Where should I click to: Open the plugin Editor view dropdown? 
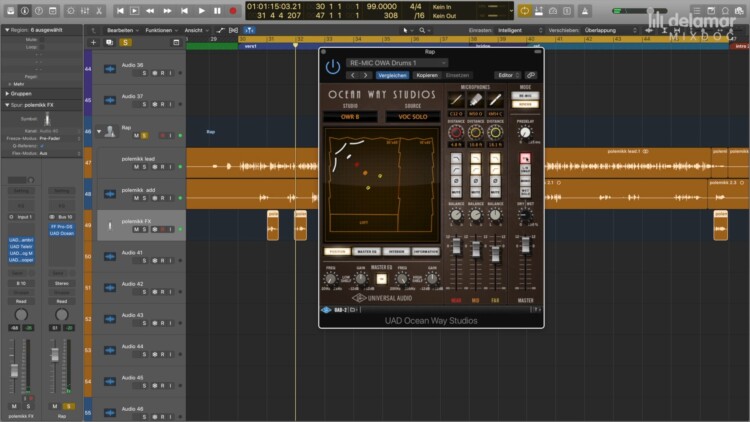pyautogui.click(x=507, y=75)
